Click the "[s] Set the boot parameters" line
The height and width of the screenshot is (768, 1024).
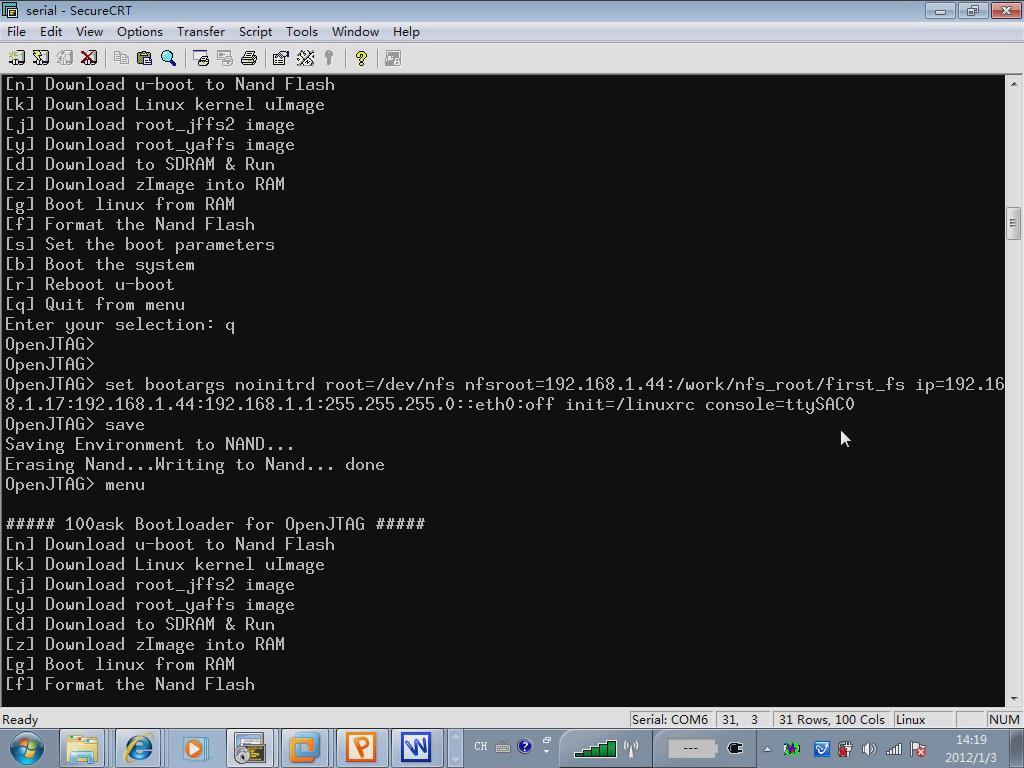(140, 244)
